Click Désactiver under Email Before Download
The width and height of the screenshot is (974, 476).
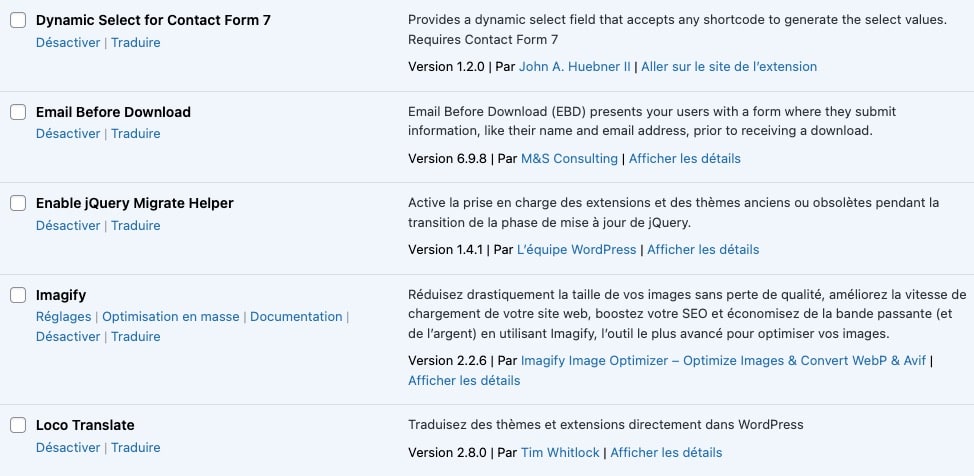point(68,134)
